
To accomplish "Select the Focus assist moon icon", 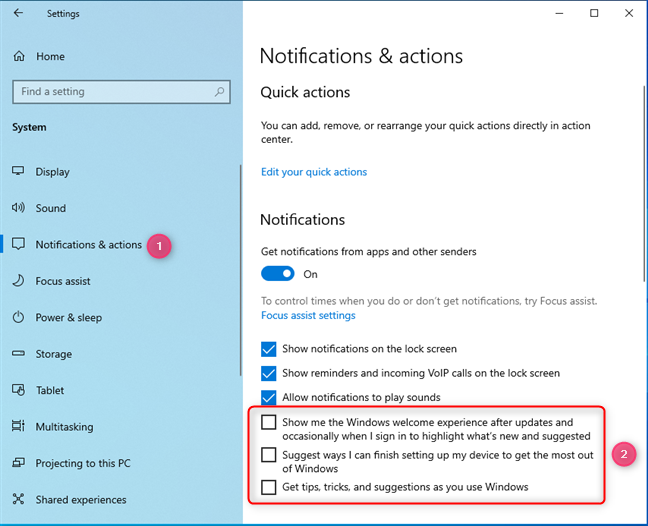I will point(18,281).
